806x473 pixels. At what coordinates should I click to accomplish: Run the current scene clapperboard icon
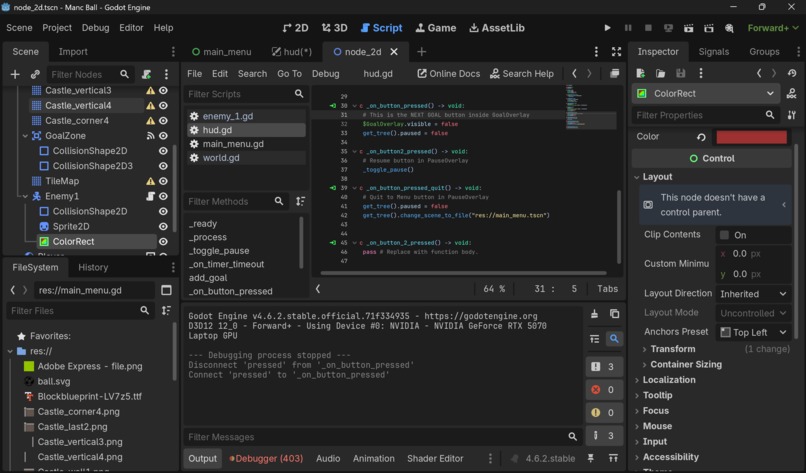point(688,28)
